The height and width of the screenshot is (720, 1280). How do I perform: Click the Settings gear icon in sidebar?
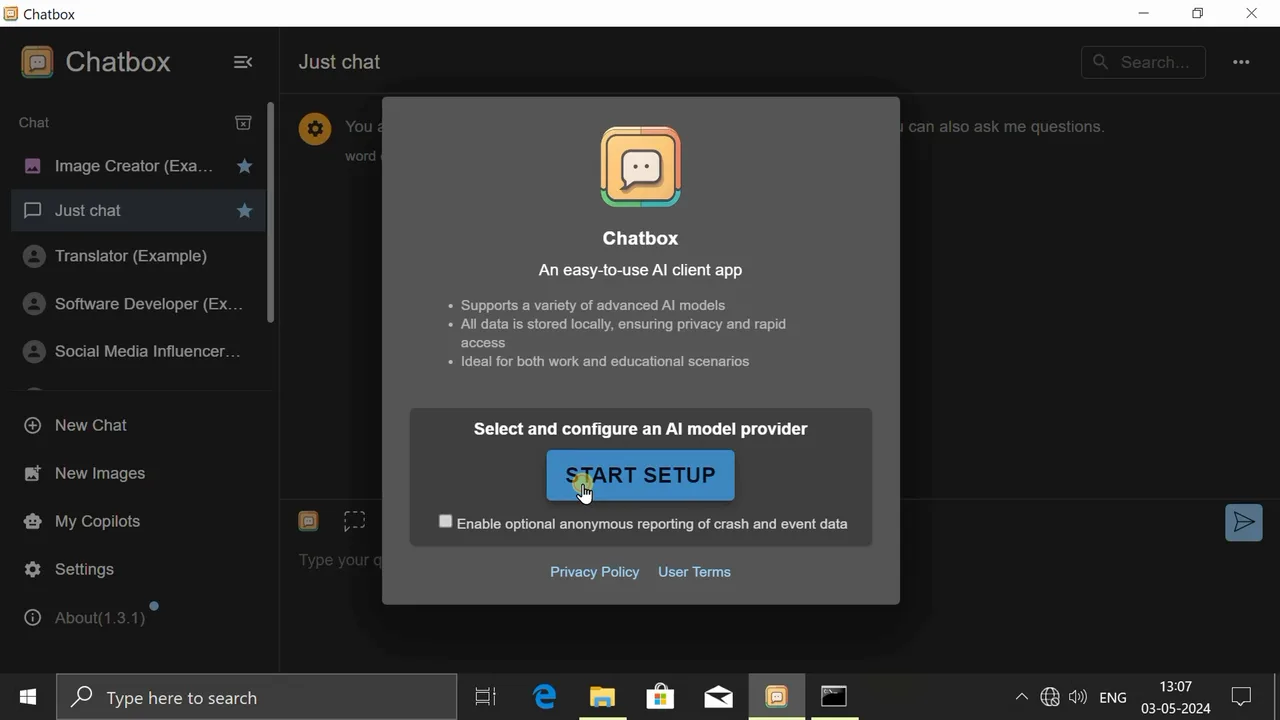(x=33, y=569)
